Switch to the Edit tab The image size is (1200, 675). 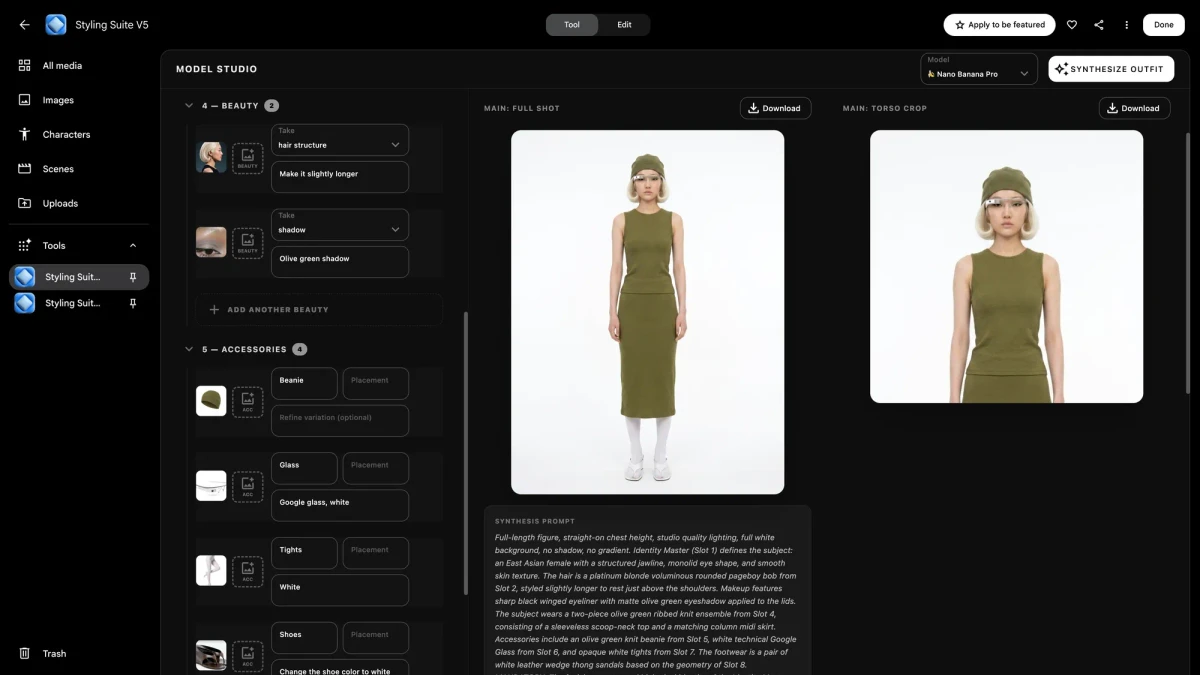(x=624, y=25)
